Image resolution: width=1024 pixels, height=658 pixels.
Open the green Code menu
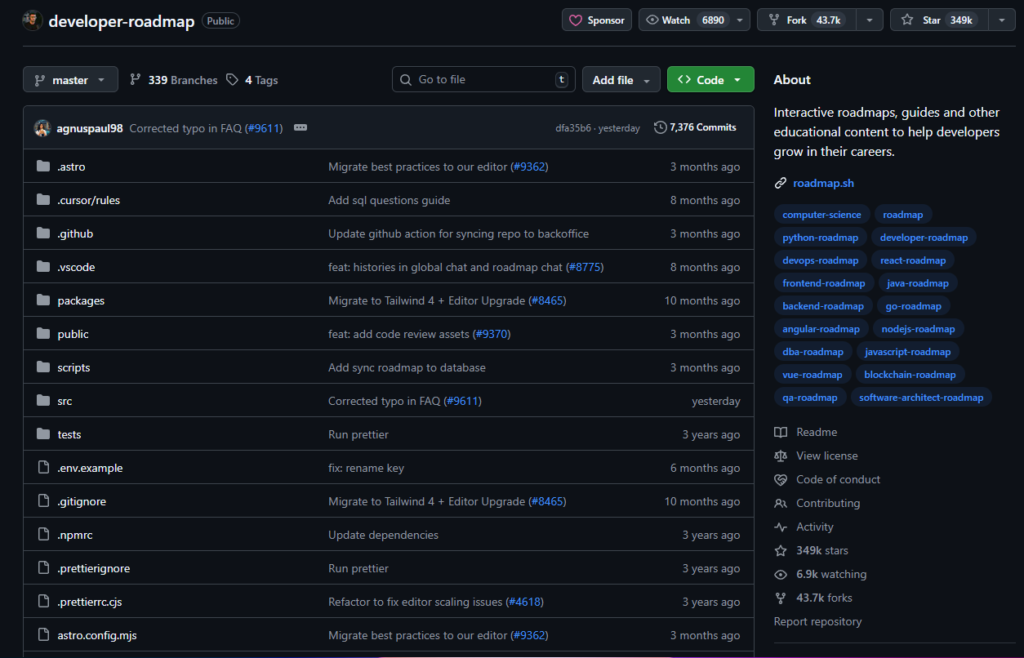[710, 80]
